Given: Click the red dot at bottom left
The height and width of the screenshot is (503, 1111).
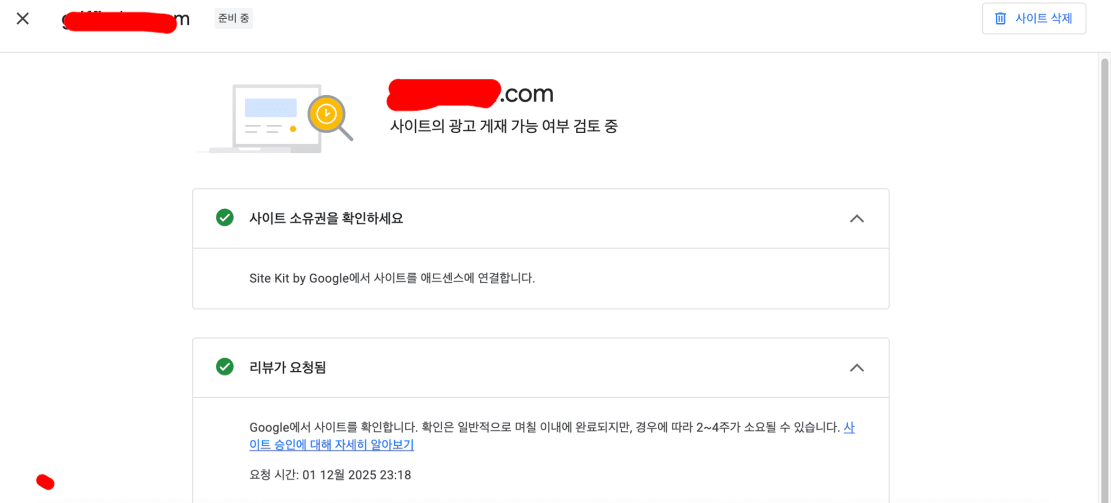Looking at the screenshot, I should point(45,482).
